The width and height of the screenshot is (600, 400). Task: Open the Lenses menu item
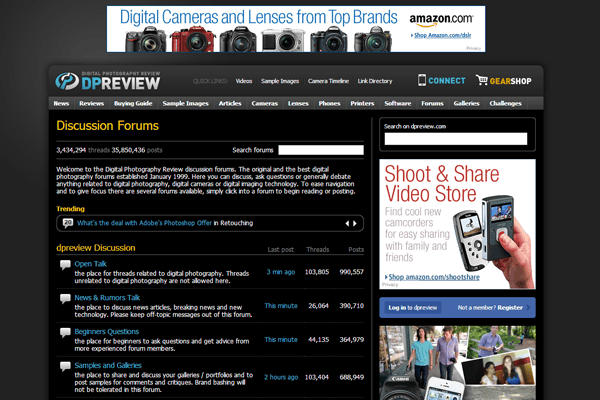[298, 103]
